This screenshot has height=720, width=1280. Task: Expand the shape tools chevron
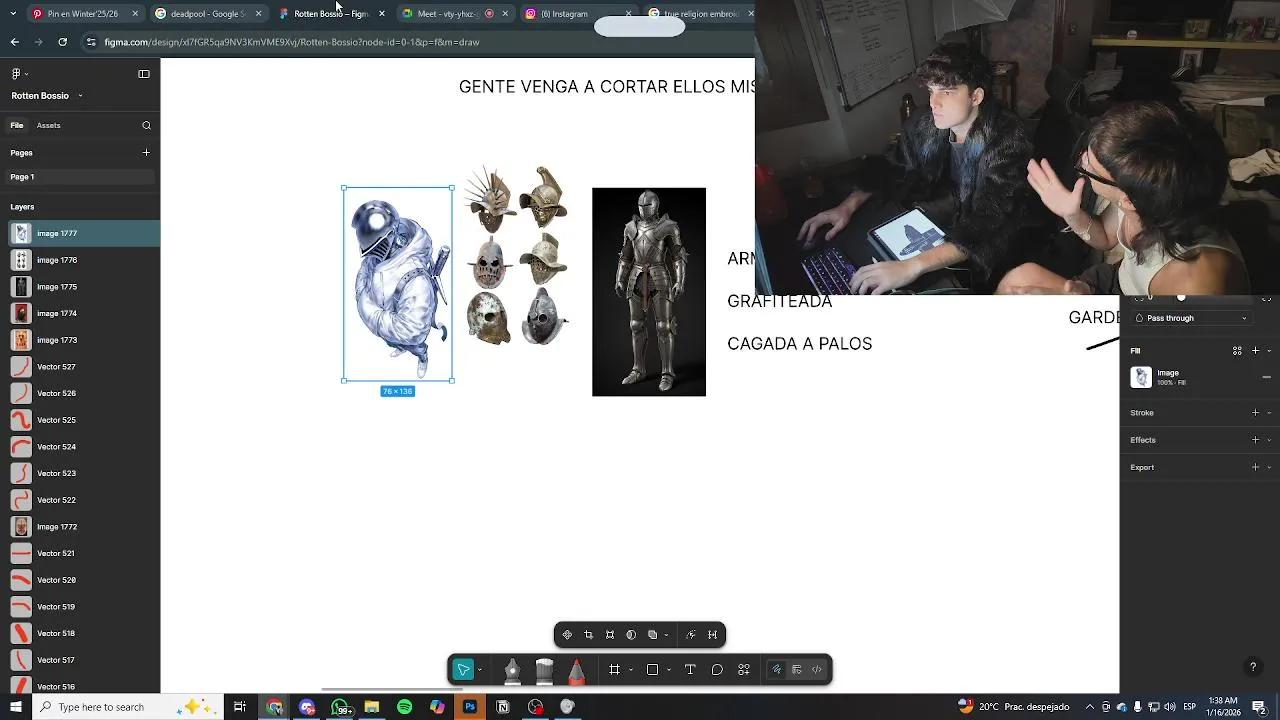tap(668, 670)
